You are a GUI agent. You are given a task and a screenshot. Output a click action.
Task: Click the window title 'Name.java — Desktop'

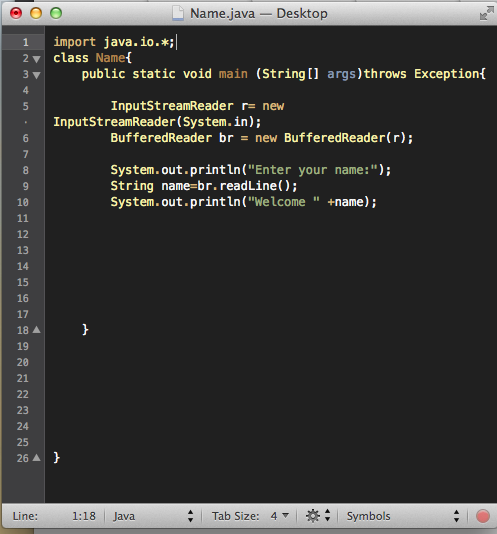pos(259,14)
